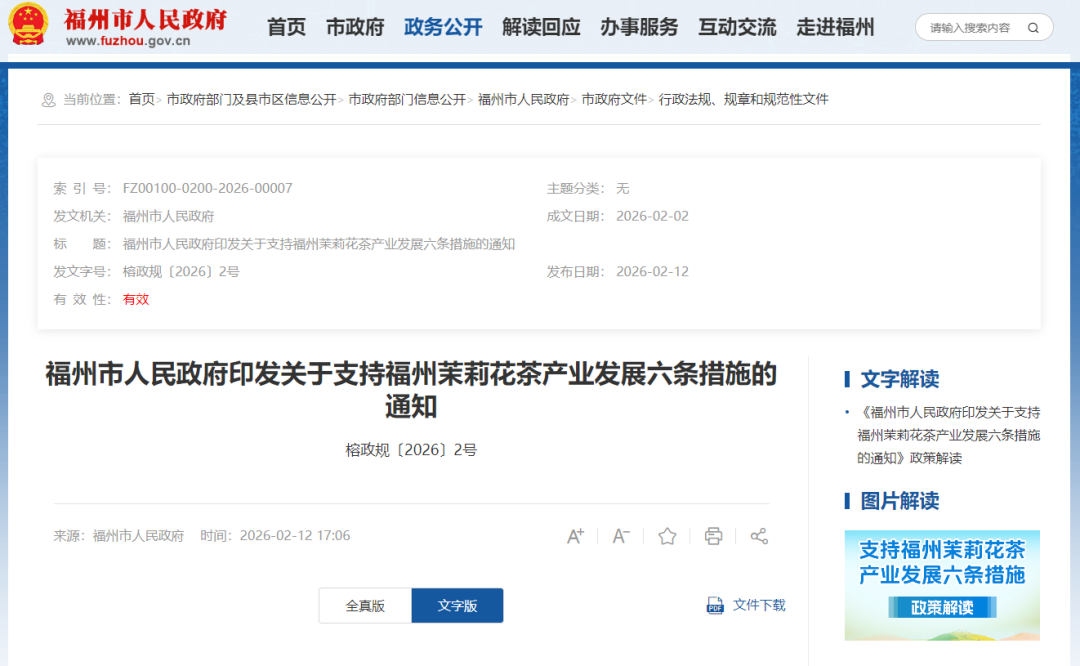Click 文件下载 download link
1080x666 pixels.
pyautogui.click(x=759, y=605)
